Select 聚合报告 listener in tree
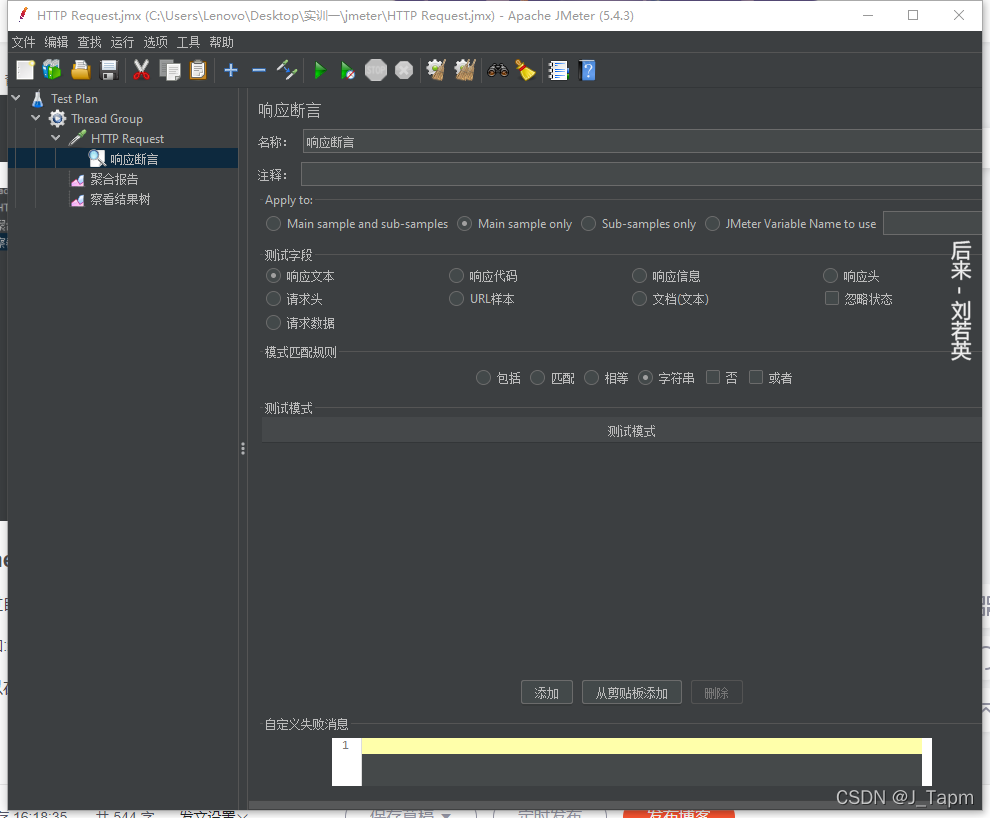The image size is (990, 818). pos(114,179)
